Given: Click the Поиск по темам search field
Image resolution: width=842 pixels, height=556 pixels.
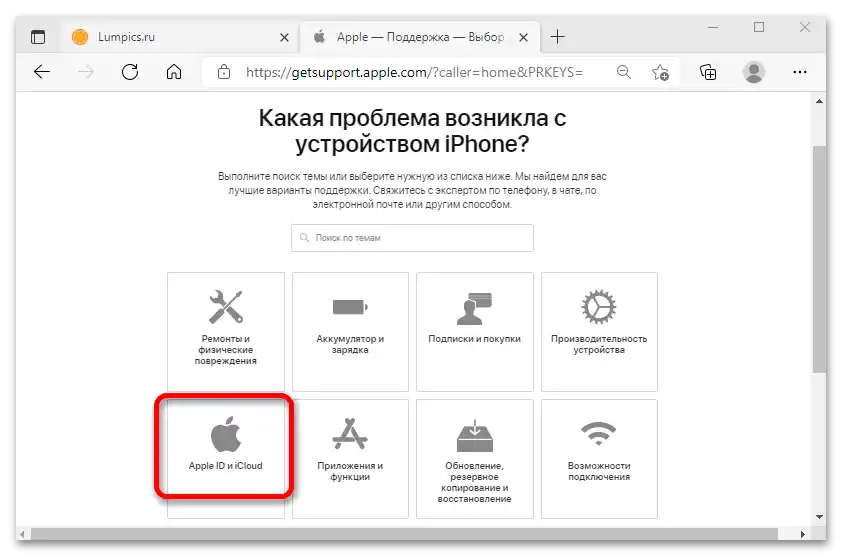Looking at the screenshot, I should coord(412,238).
